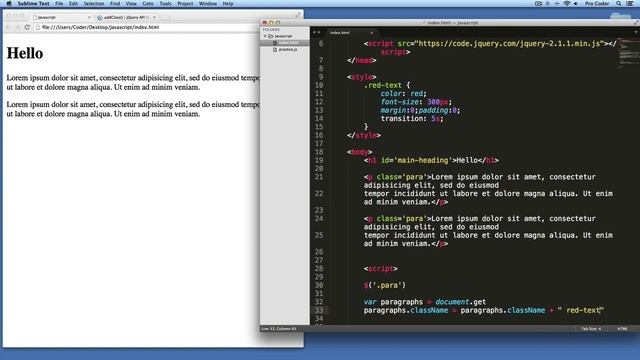This screenshot has width=640, height=360.
Task: Click the first Lorem ipsum paragraph in browser
Action: (133, 82)
